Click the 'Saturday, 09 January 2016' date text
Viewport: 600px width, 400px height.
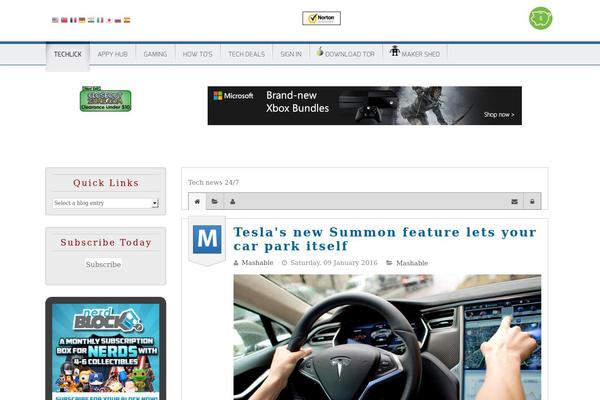[x=334, y=263]
